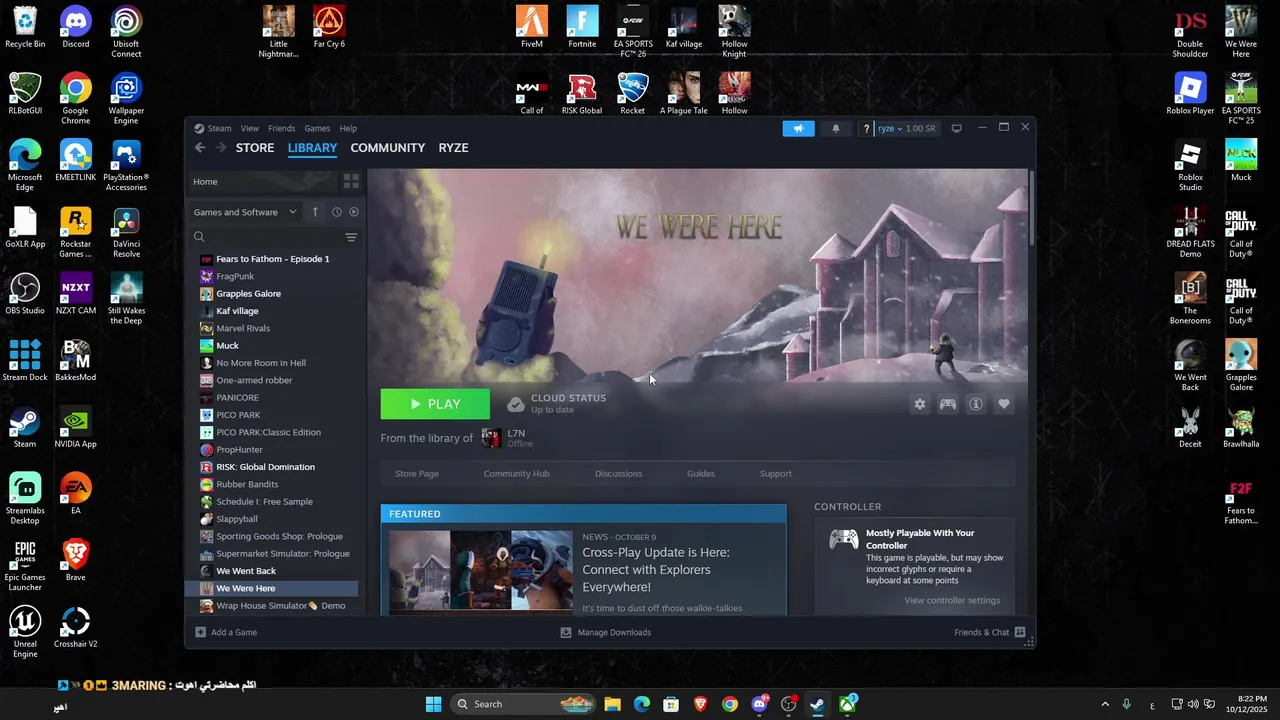Open Manage Downloads

click(x=605, y=632)
